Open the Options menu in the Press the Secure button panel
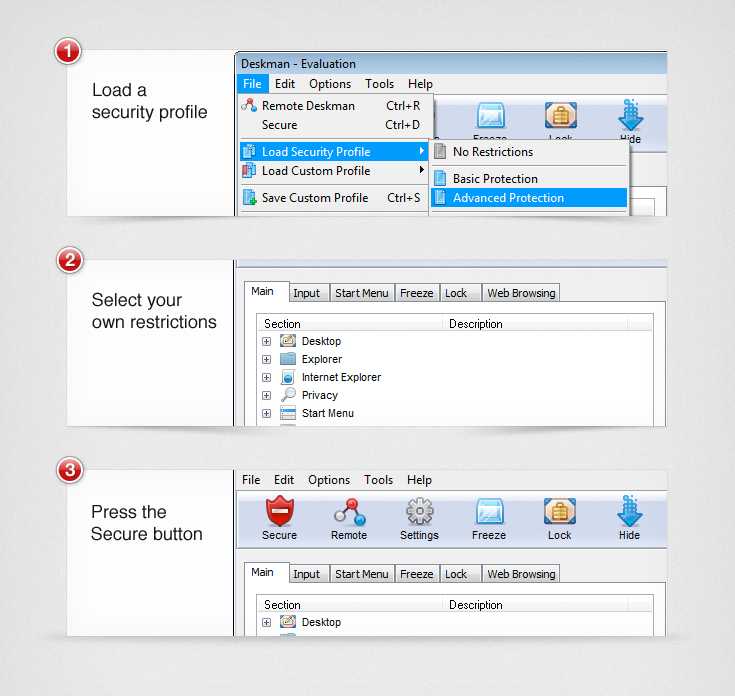The width and height of the screenshot is (735, 696). tap(329, 480)
